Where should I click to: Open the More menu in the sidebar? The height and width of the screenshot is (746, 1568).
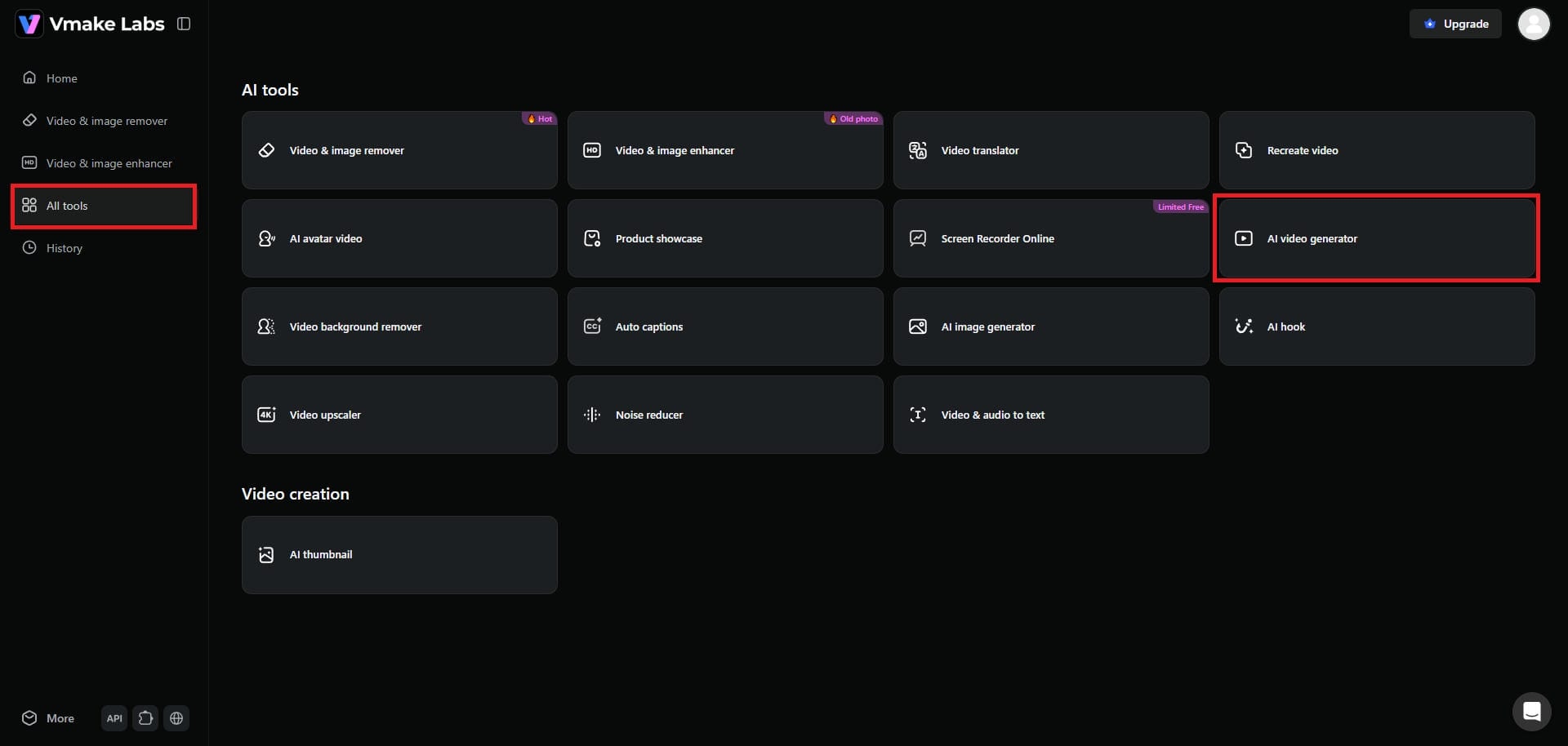pos(48,718)
